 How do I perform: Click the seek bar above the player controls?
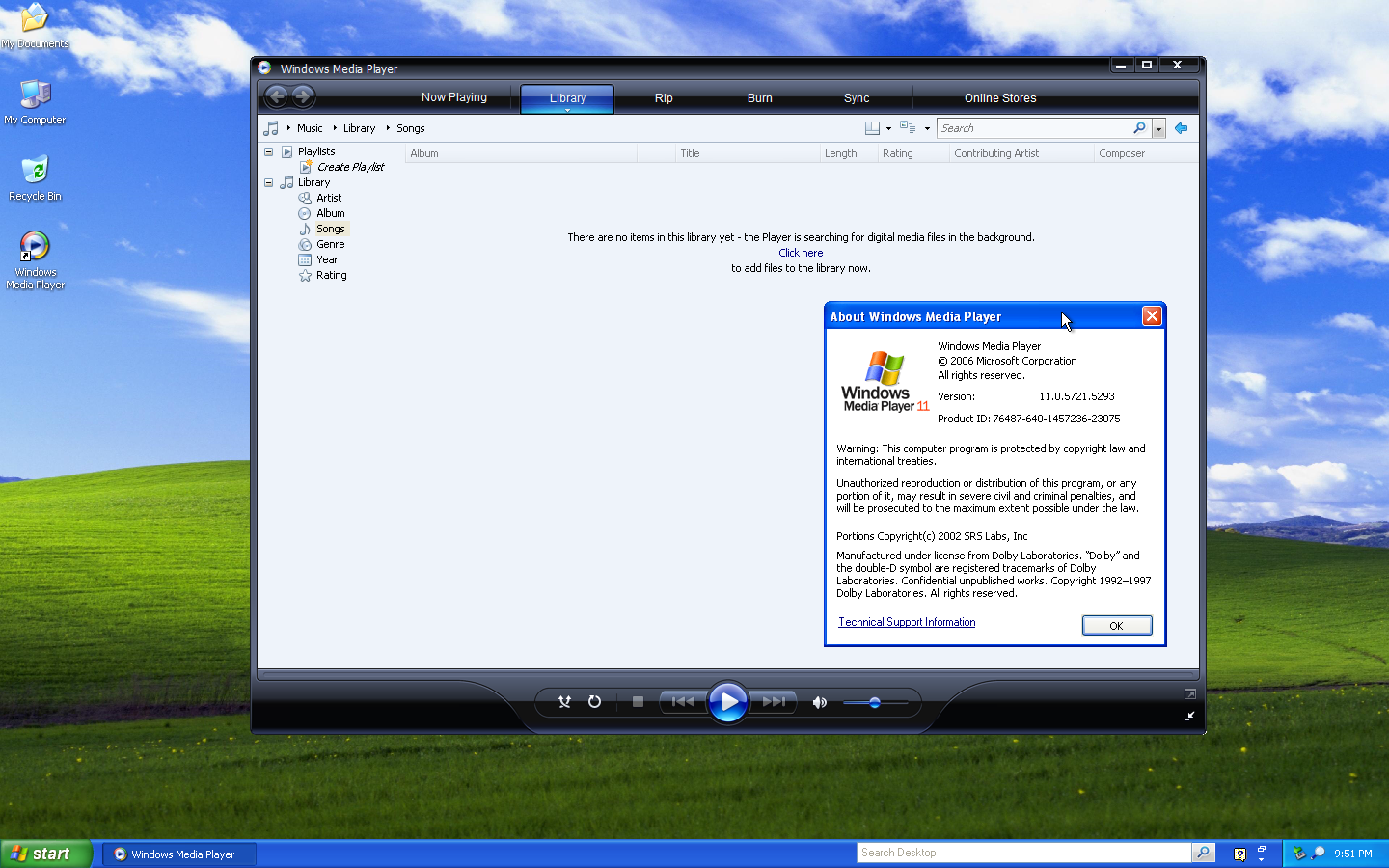click(x=728, y=675)
